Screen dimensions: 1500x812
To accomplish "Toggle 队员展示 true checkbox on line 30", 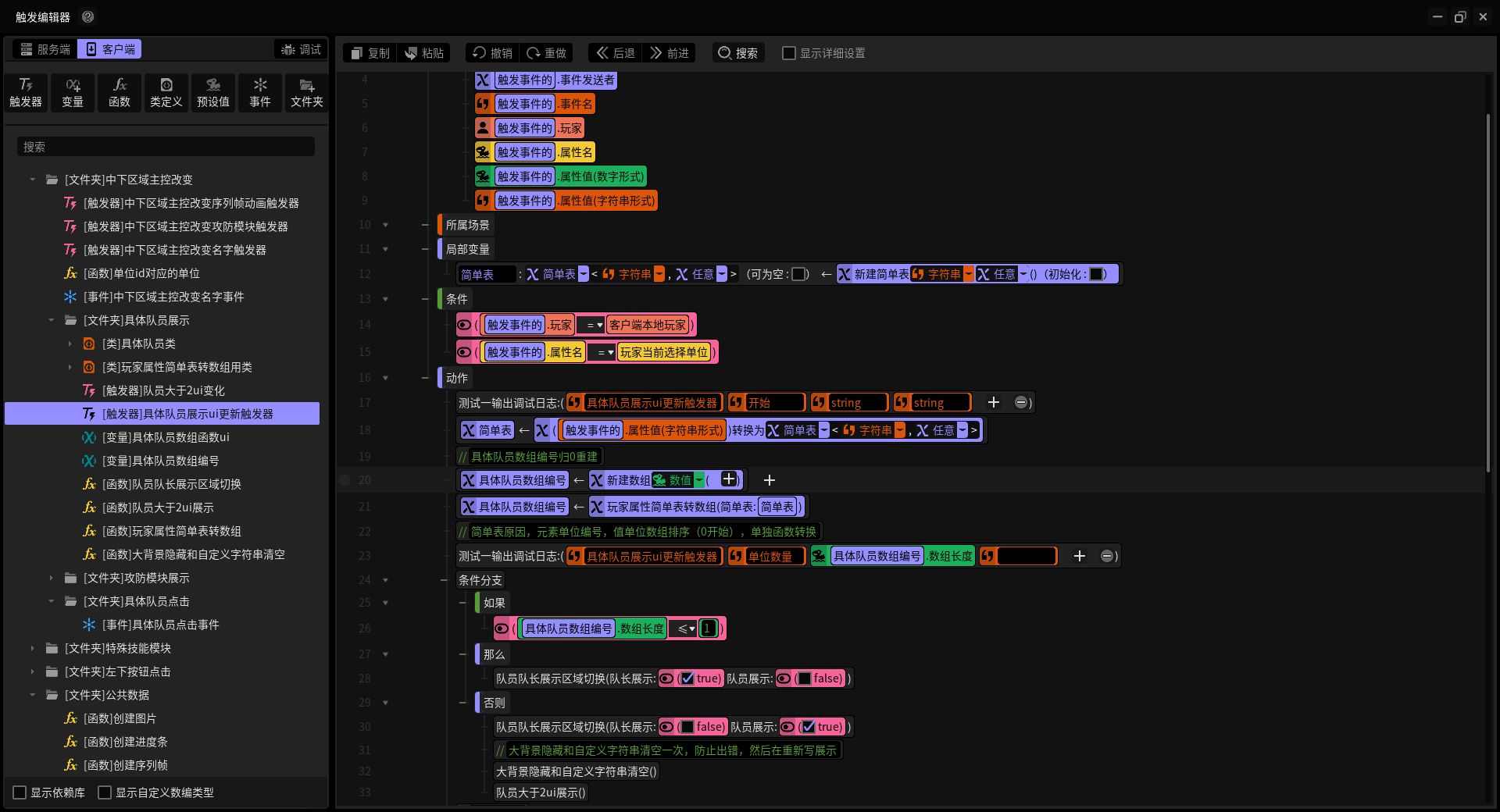I will (x=809, y=727).
